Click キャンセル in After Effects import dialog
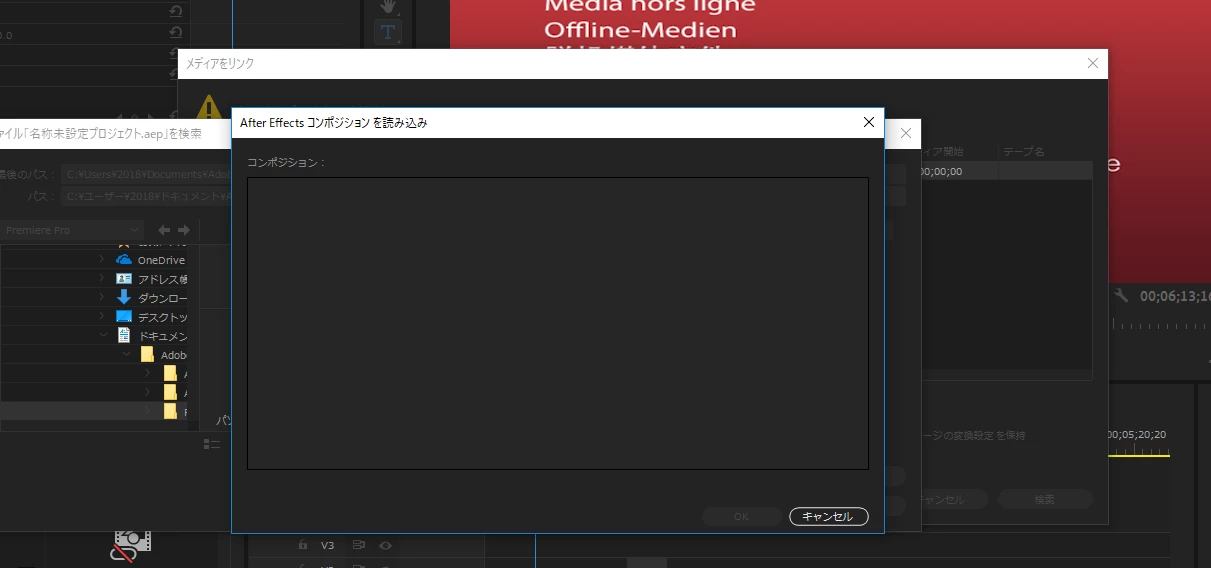Viewport: 1211px width, 568px height. (828, 516)
